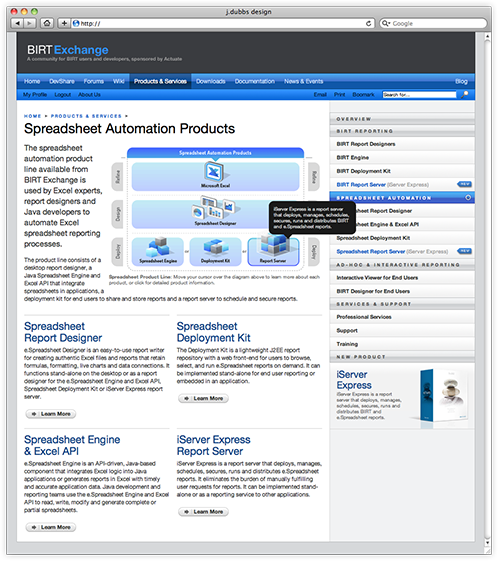Open BIRT Report Server sidebar link
Screen dimensions: 498x561
(361, 185)
